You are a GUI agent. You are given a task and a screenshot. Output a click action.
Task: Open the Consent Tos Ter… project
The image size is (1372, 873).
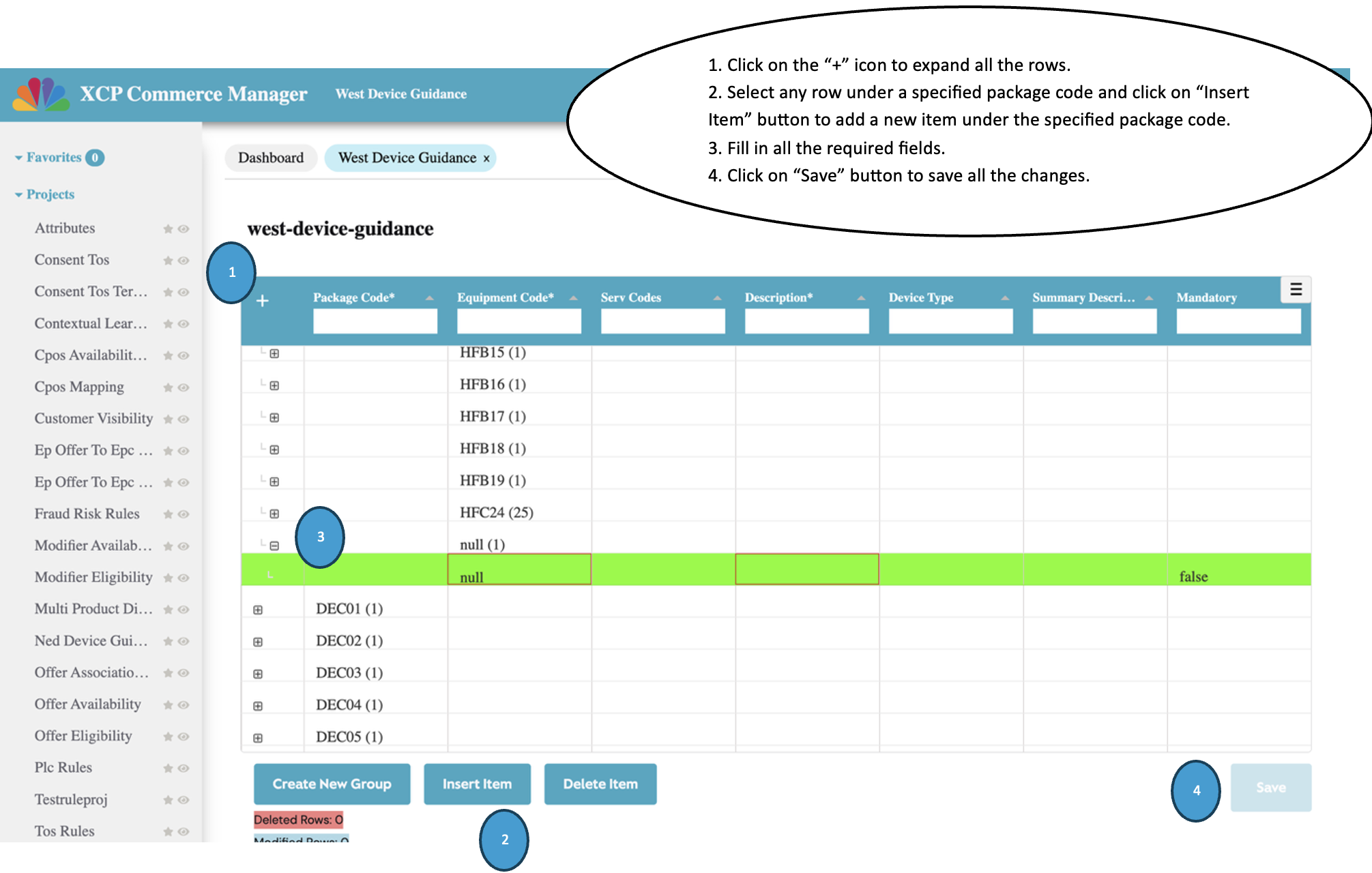pos(91,291)
